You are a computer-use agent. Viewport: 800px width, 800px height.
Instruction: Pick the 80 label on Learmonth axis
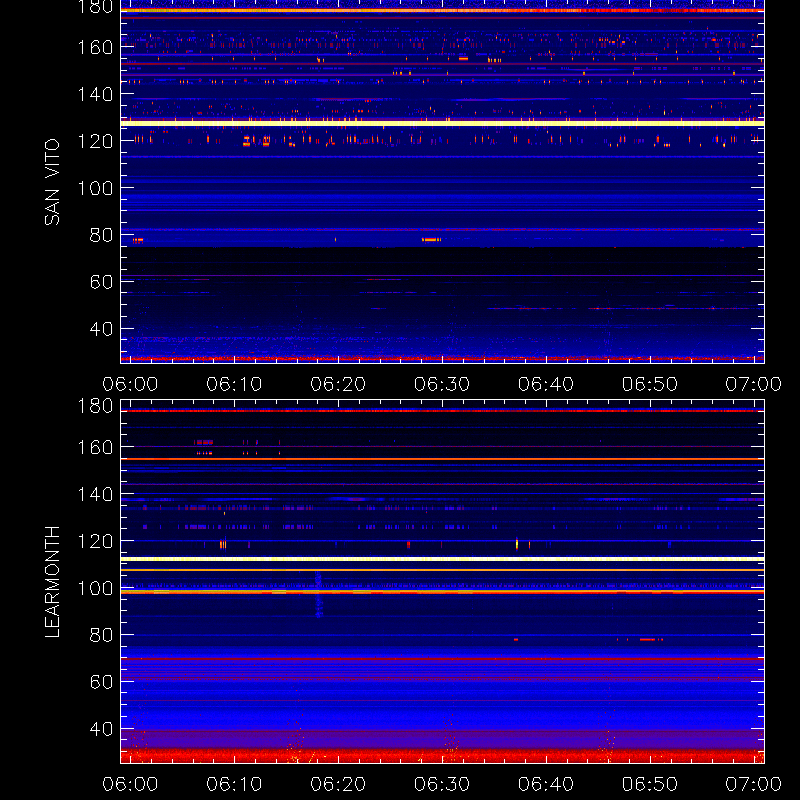tap(101, 635)
